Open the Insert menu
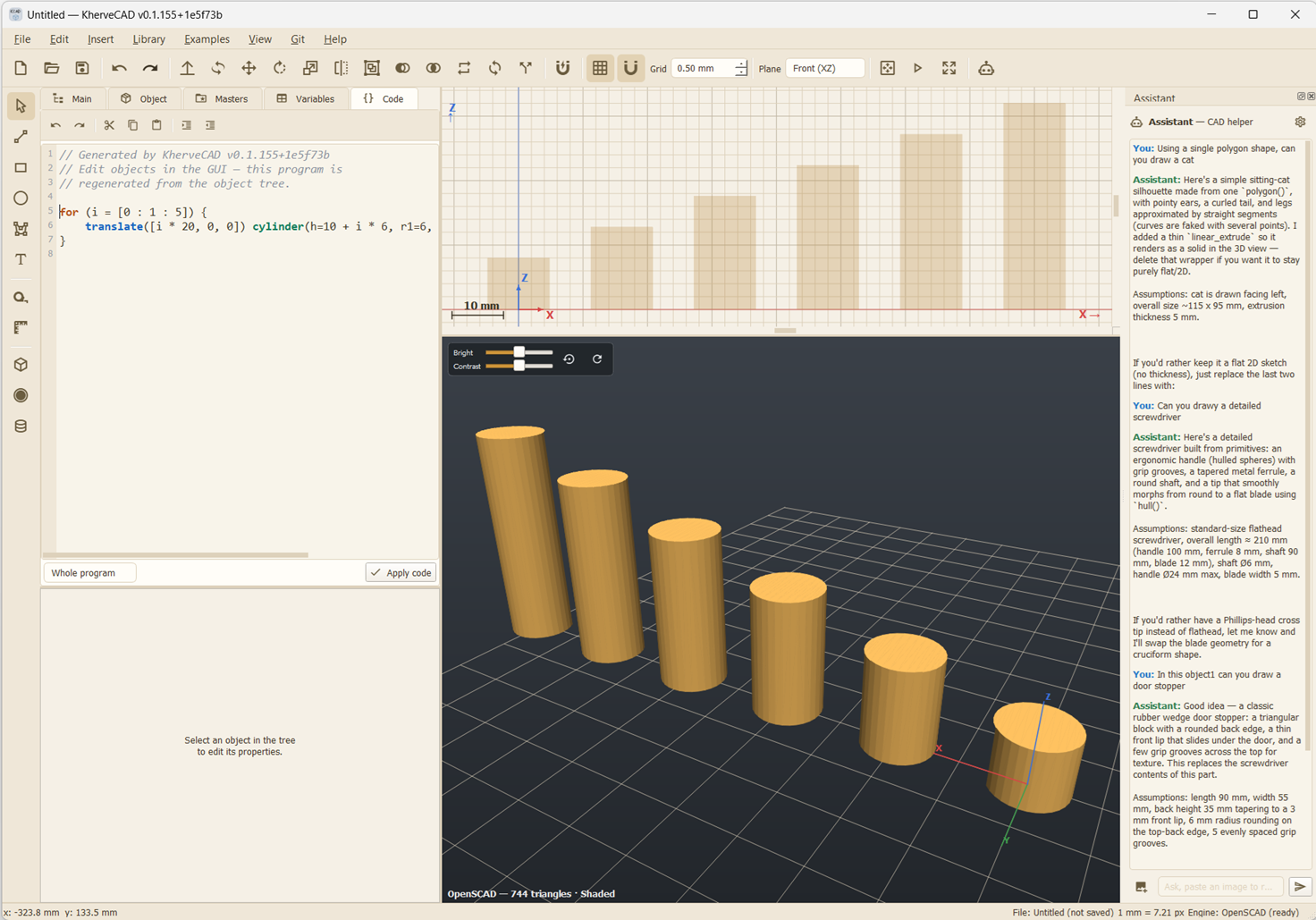This screenshot has width=1316, height=920. 100,39
